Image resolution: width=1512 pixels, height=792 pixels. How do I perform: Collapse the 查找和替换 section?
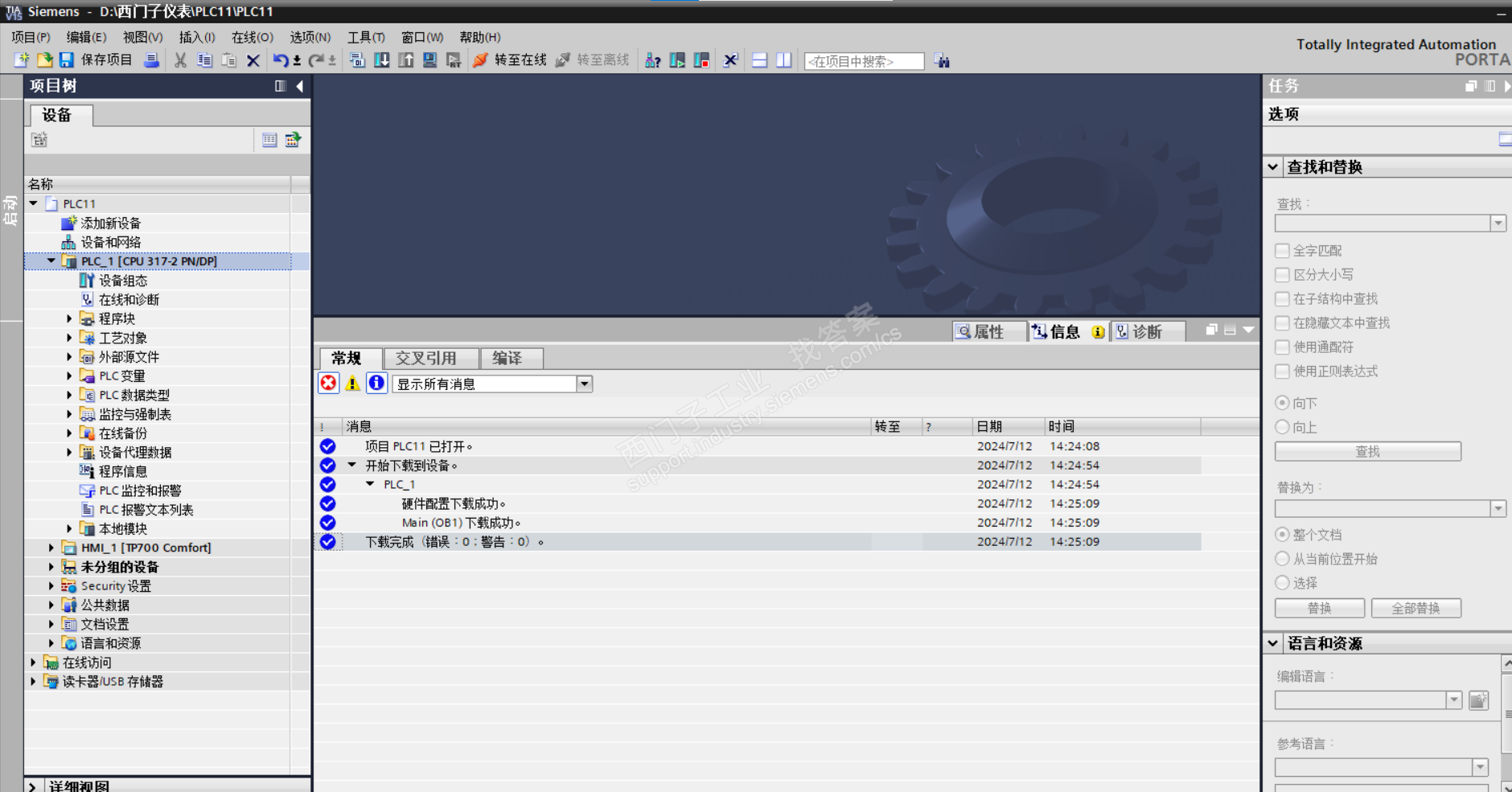point(1273,167)
